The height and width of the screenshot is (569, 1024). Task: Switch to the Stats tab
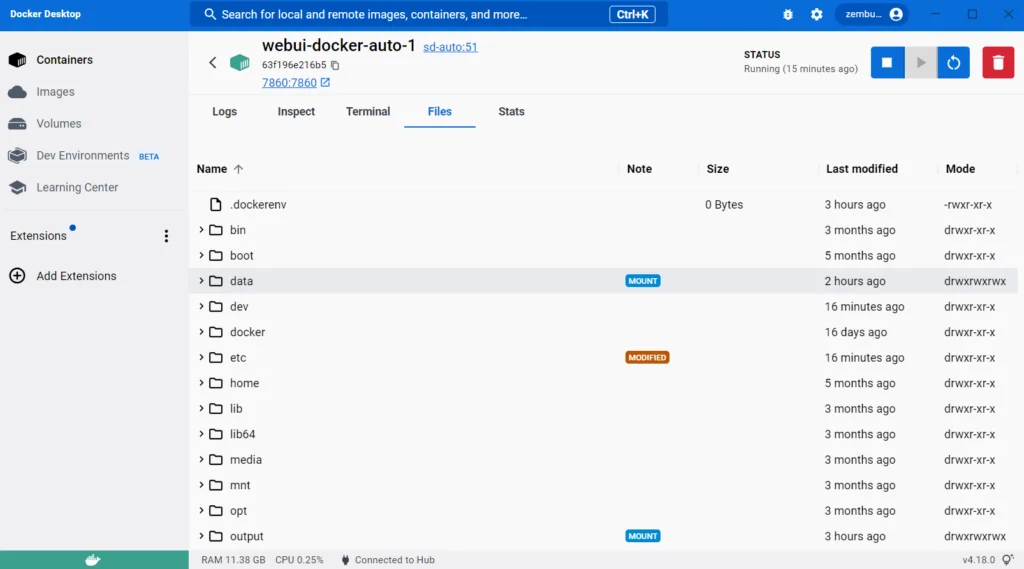(511, 112)
